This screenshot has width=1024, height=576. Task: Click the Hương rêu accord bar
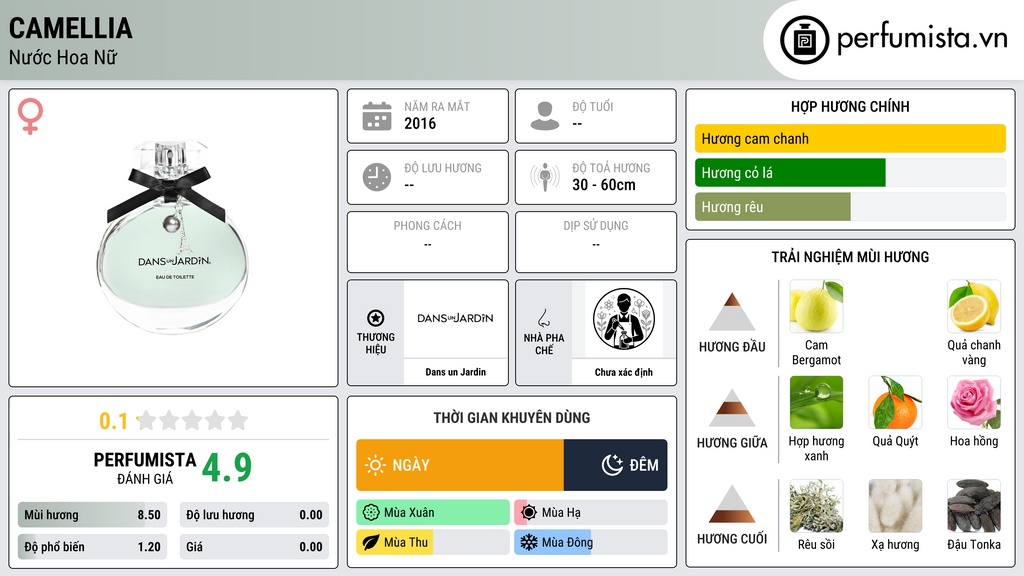(850, 206)
